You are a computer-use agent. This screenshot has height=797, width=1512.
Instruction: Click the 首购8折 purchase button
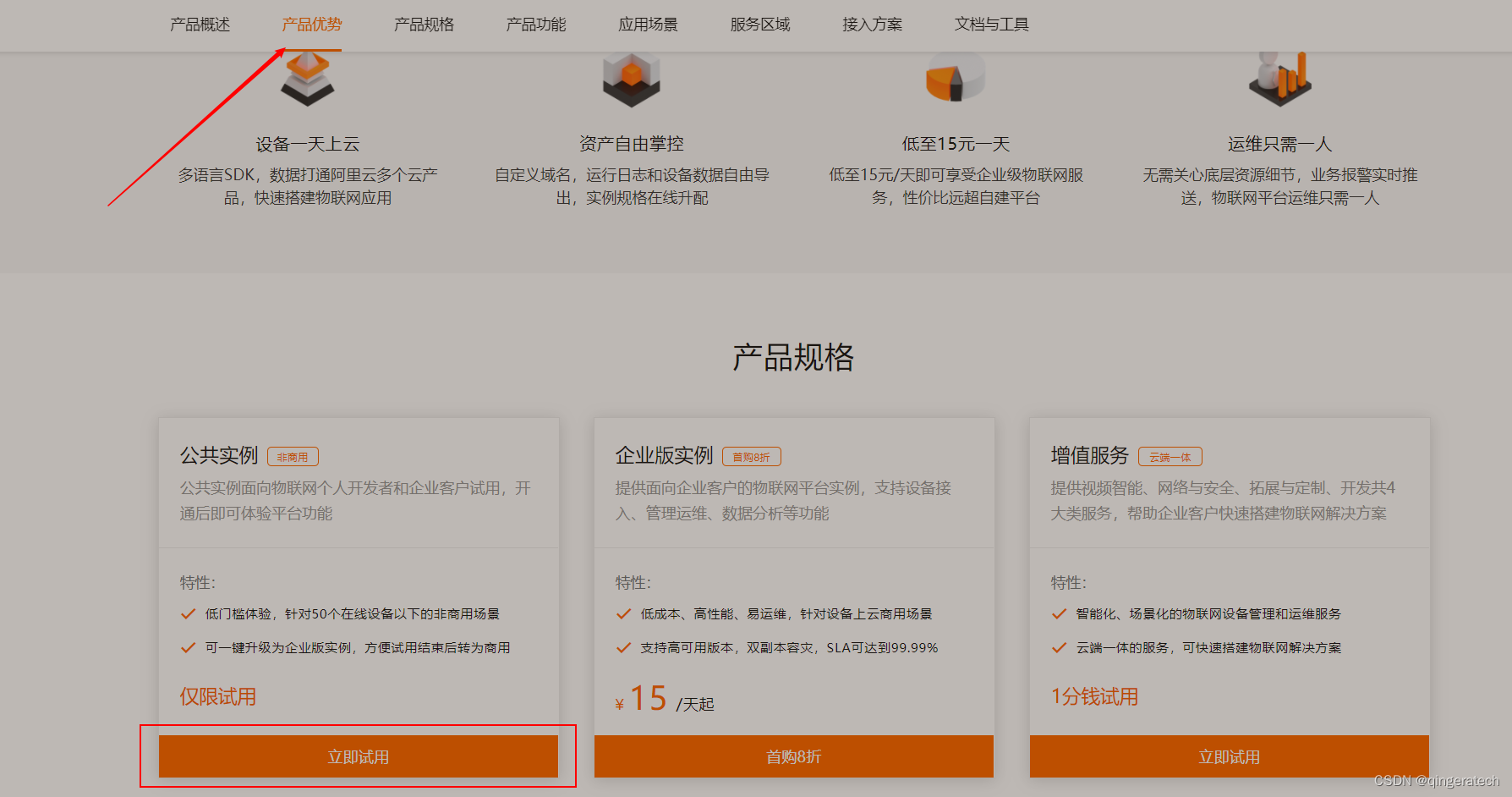(794, 756)
